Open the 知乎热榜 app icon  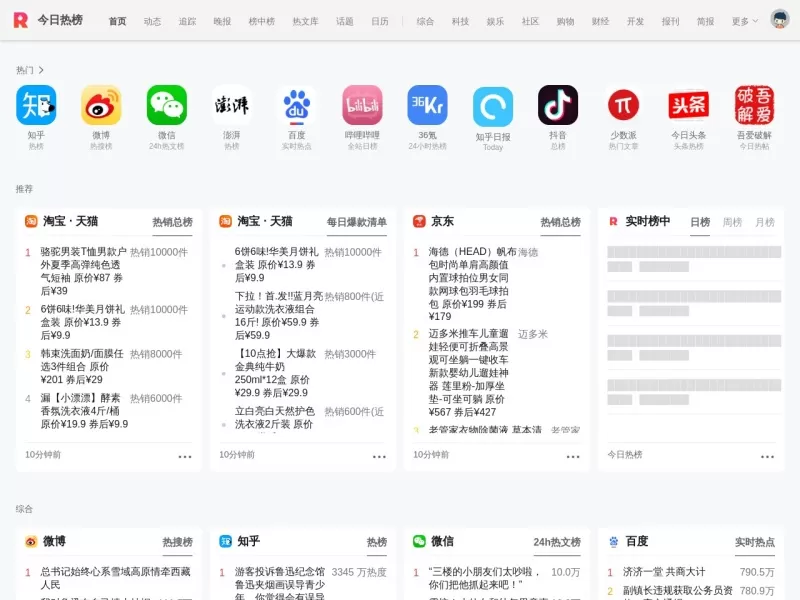[35, 104]
